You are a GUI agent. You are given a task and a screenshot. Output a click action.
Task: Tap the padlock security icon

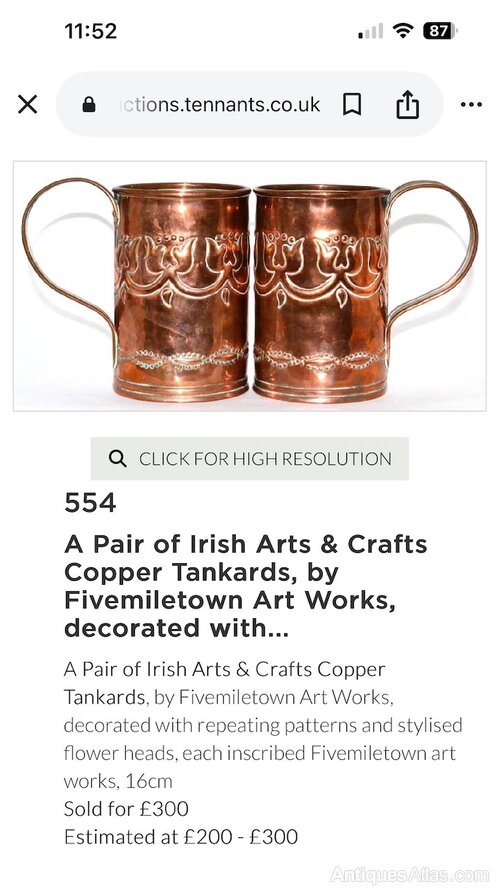click(x=89, y=104)
